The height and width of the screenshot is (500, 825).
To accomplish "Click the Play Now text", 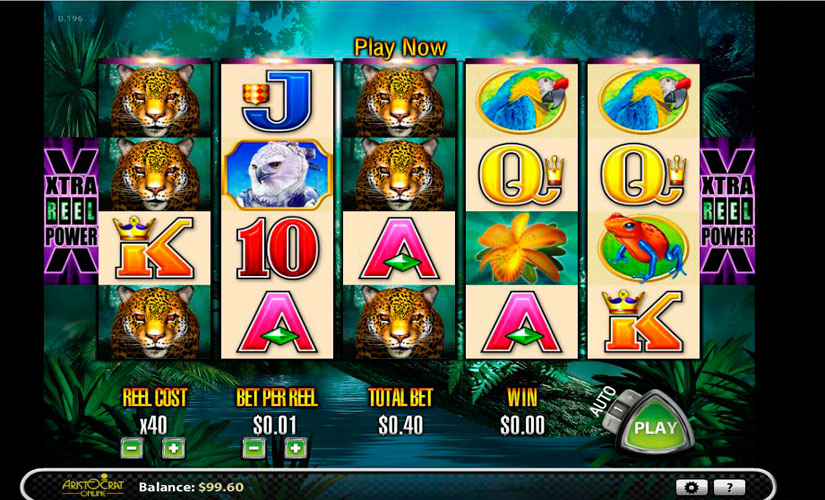I will [400, 48].
